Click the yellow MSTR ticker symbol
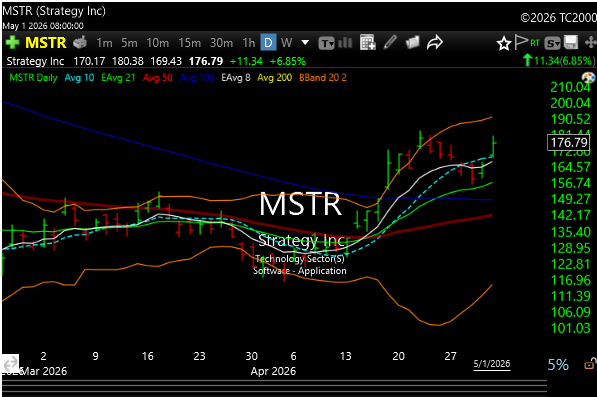Screen dimensions: 597x397 (x=46, y=43)
